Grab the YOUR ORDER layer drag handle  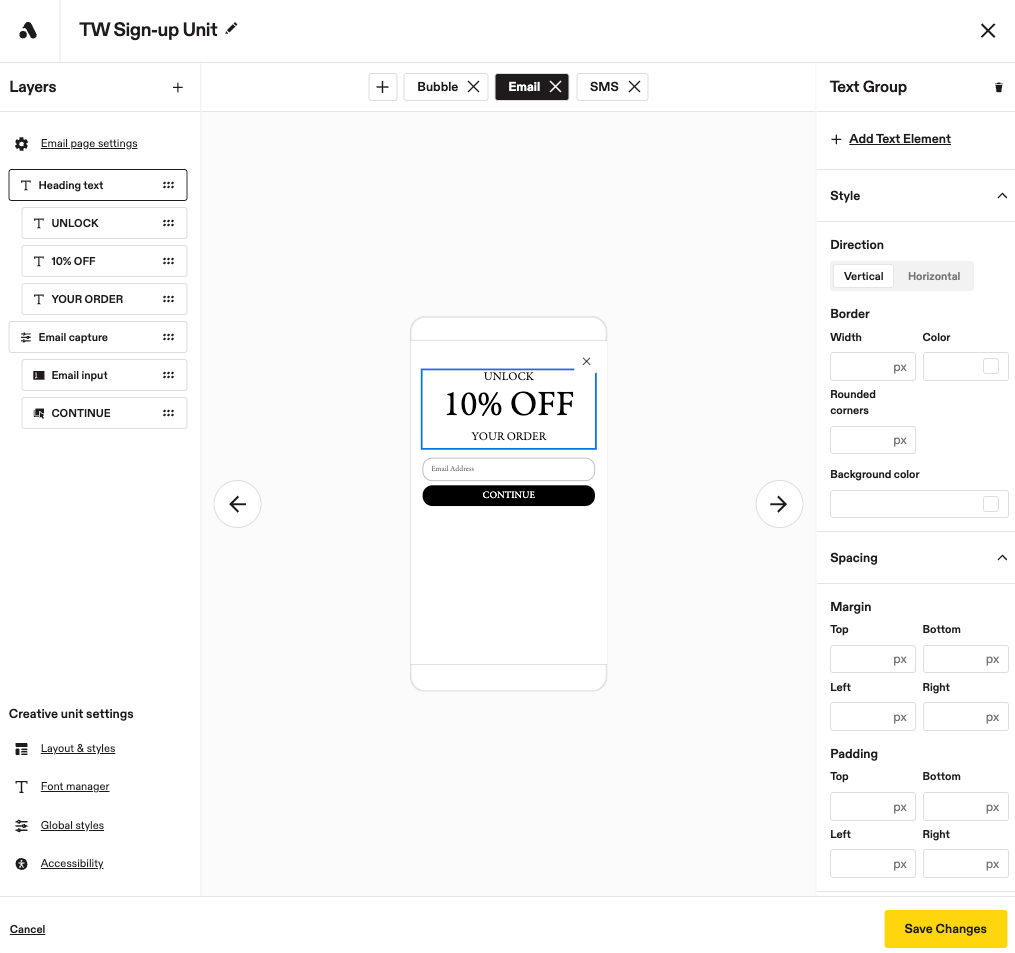pyautogui.click(x=168, y=299)
